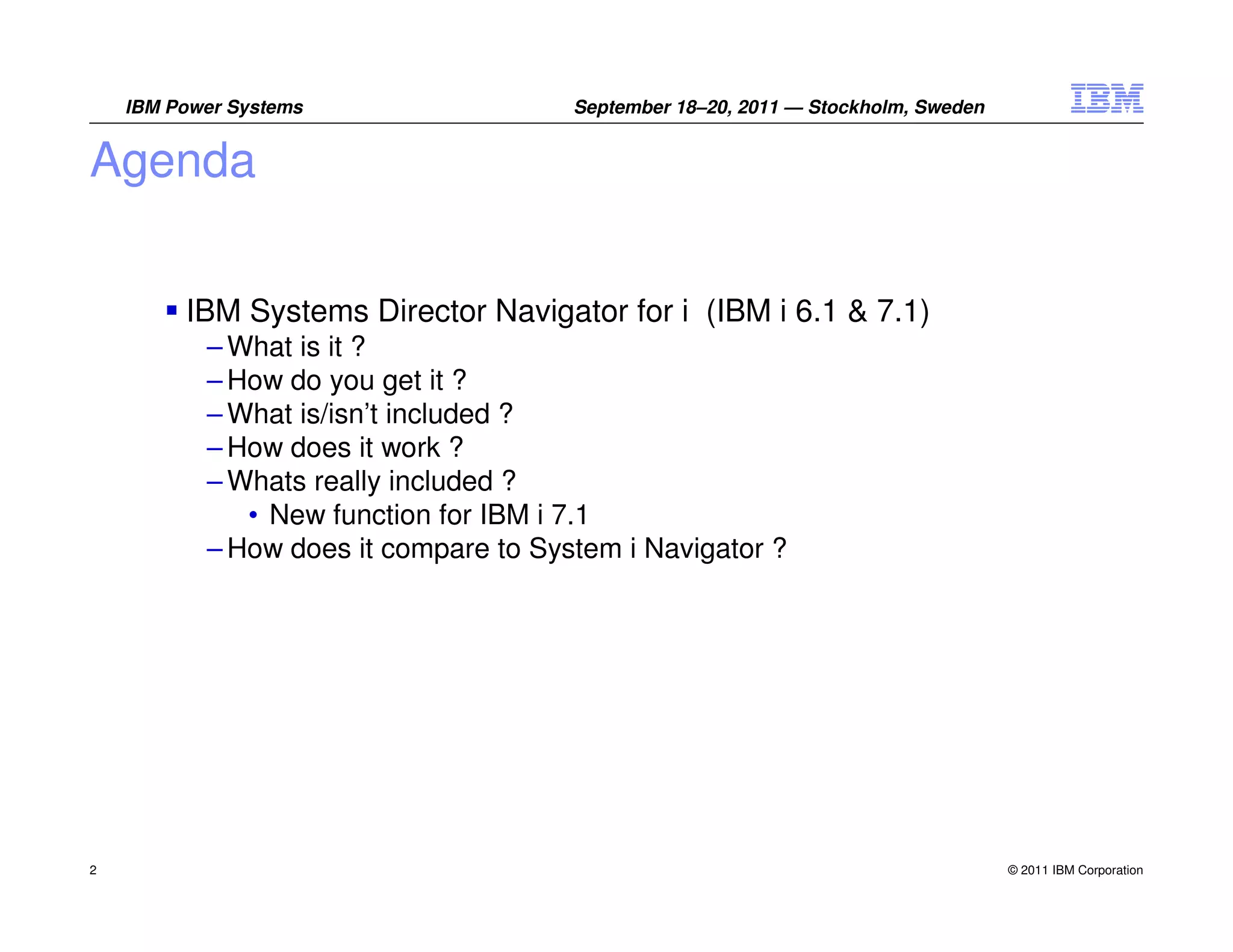This screenshot has height=952, width=1233.
Task: Select 'New function for IBM i 7.1' sub-bullet
Action: [428, 515]
